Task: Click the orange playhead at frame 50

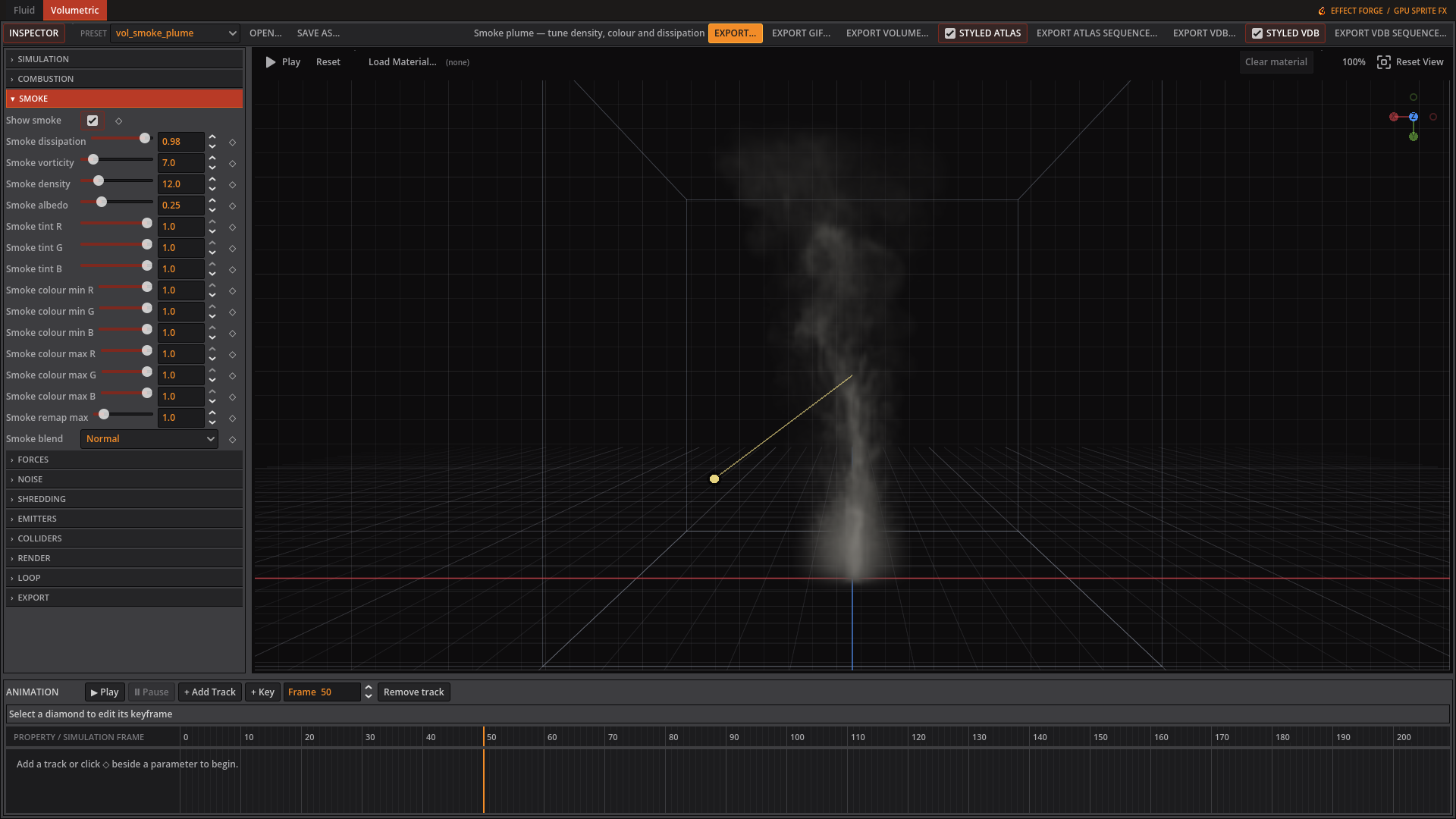Action: [x=484, y=770]
